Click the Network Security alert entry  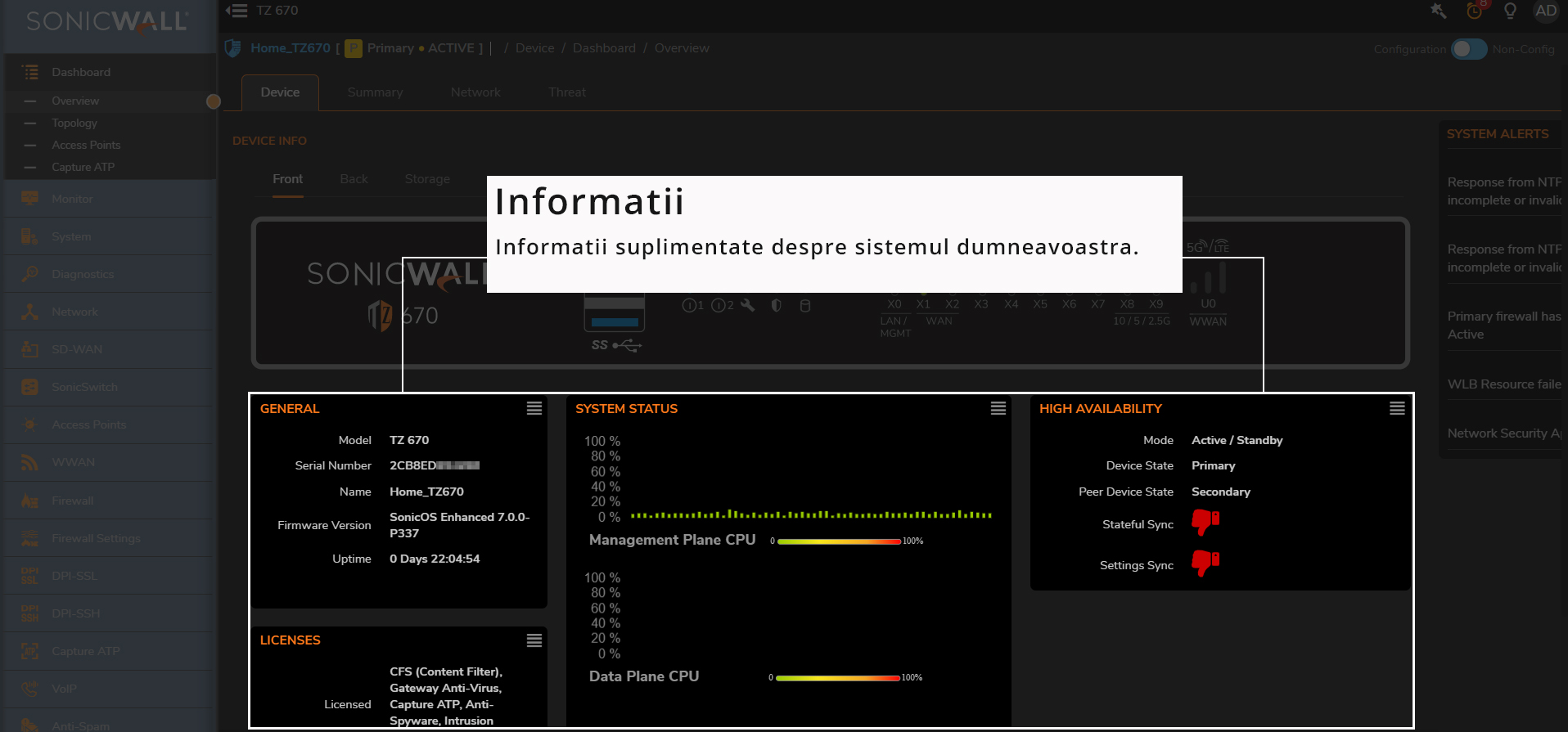pyautogui.click(x=1504, y=433)
